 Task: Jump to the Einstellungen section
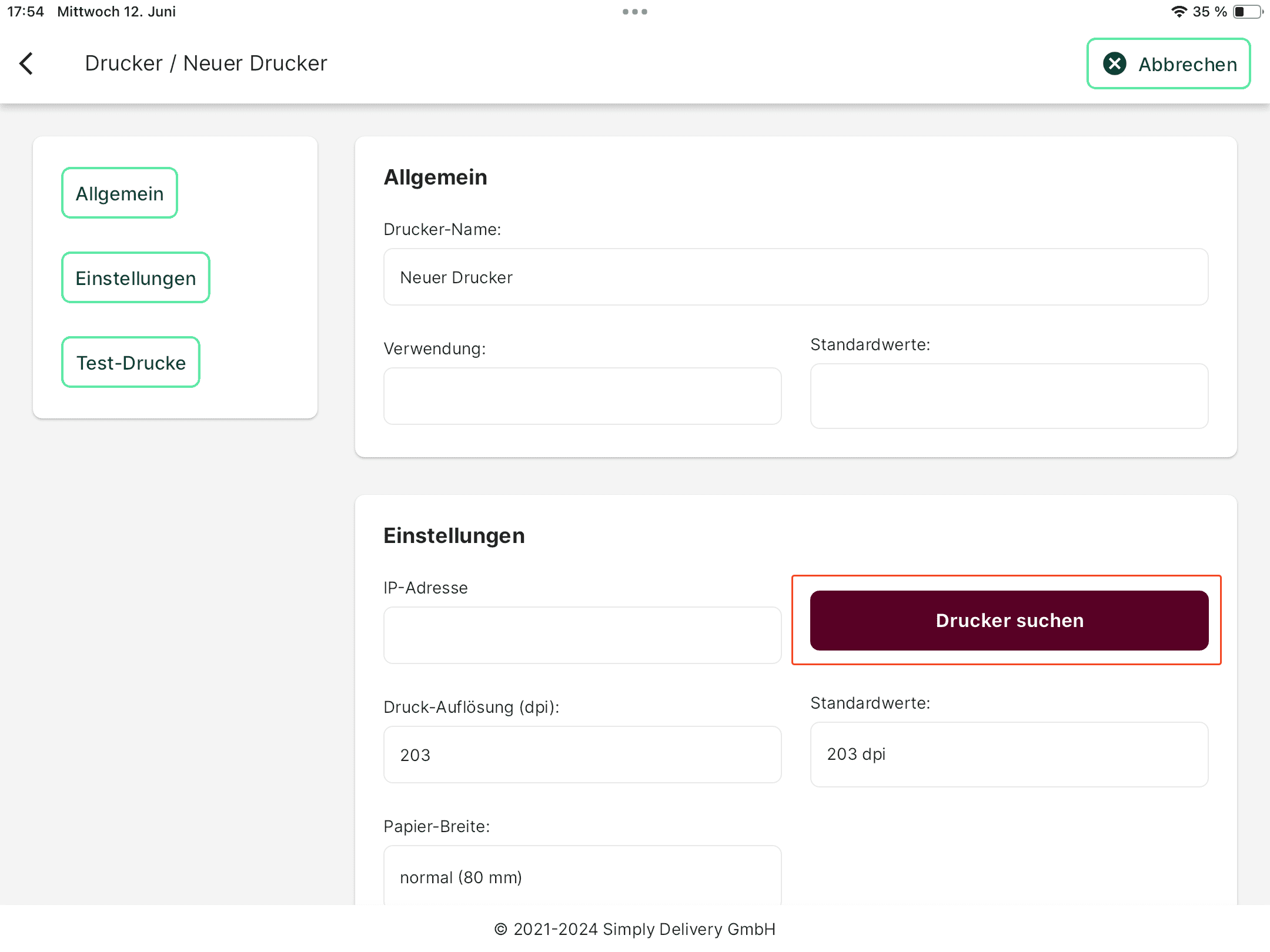[x=136, y=278]
